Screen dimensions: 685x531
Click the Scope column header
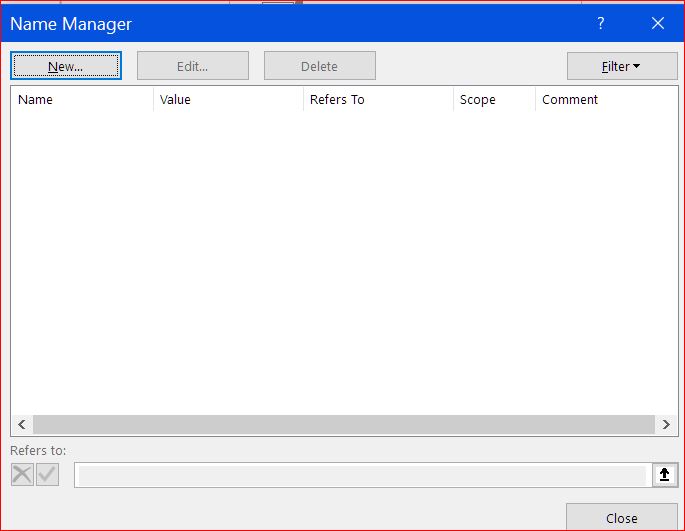click(494, 100)
